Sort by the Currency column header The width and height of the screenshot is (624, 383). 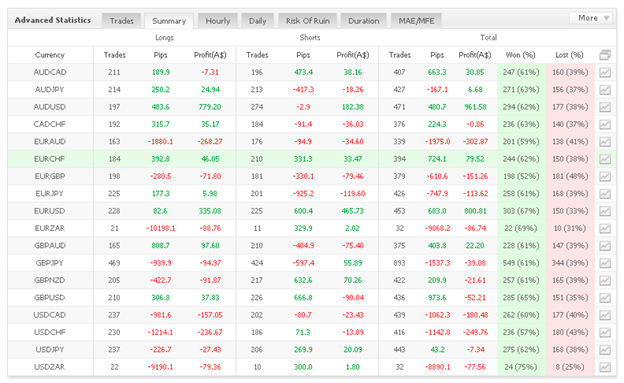point(50,55)
